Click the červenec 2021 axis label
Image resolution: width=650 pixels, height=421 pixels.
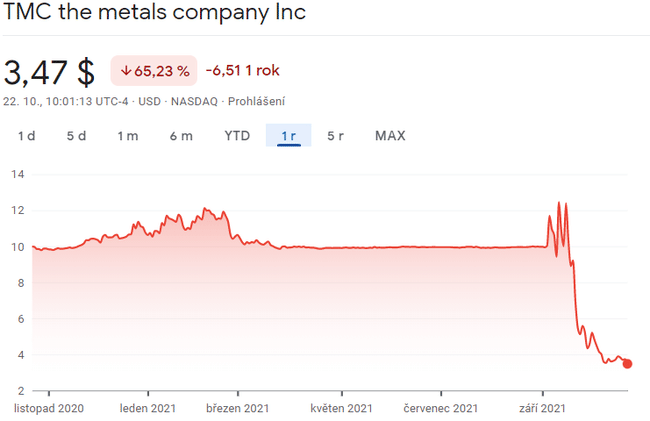coord(441,408)
